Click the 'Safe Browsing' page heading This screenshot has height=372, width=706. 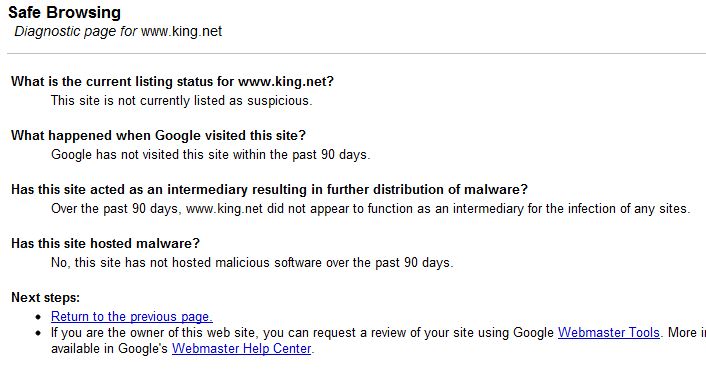tap(64, 13)
